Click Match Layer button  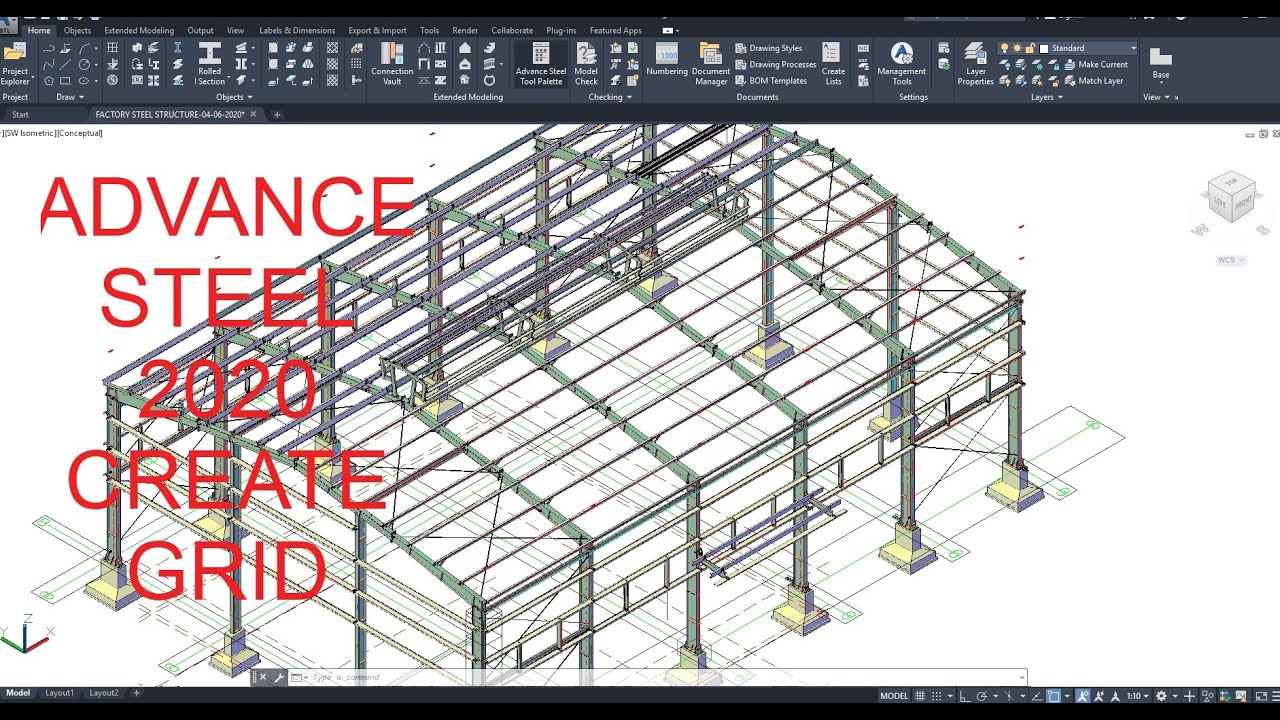pyautogui.click(x=1092, y=80)
